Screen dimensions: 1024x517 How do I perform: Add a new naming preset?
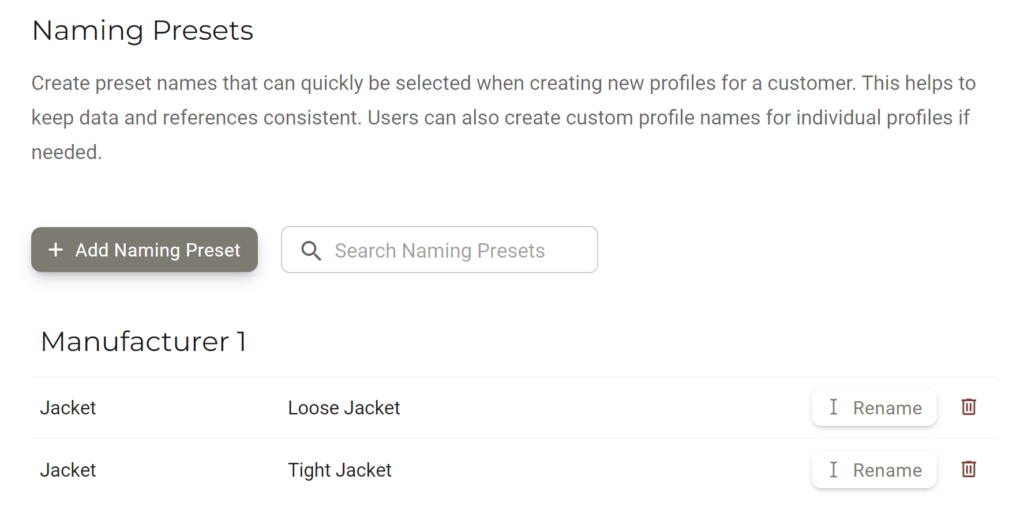(144, 249)
